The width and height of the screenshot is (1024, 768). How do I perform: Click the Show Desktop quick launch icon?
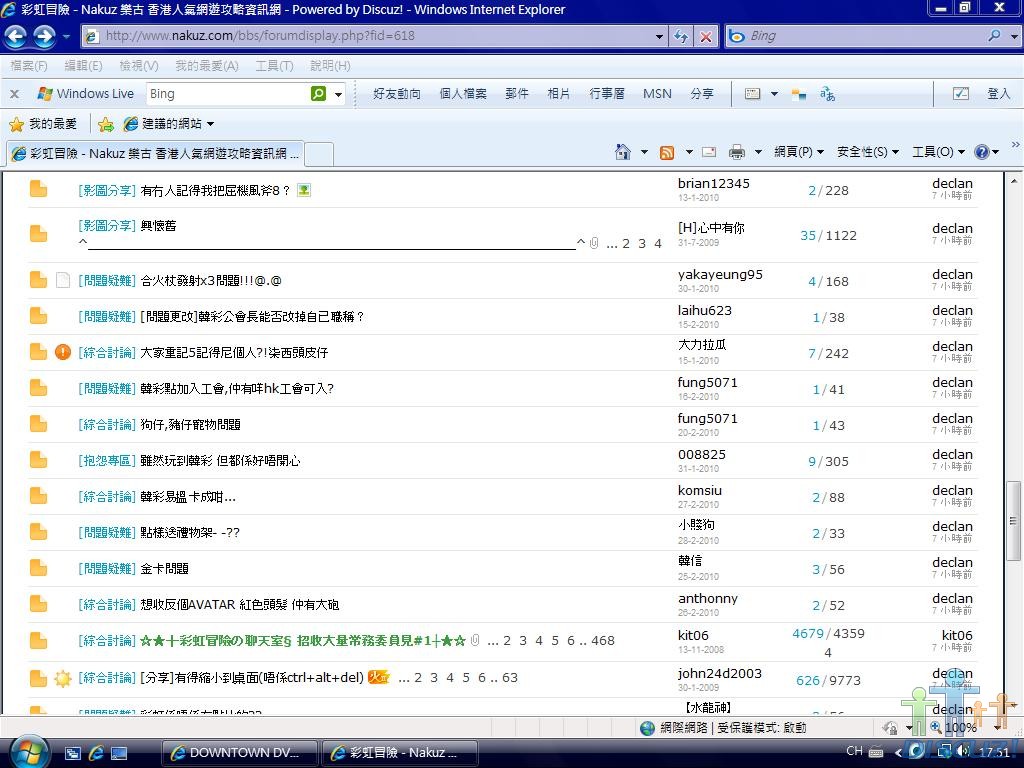pyautogui.click(x=120, y=753)
